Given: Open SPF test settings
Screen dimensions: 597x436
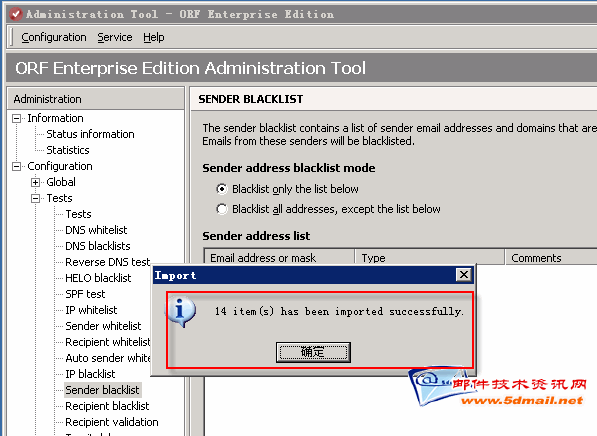Looking at the screenshot, I should click(85, 294).
